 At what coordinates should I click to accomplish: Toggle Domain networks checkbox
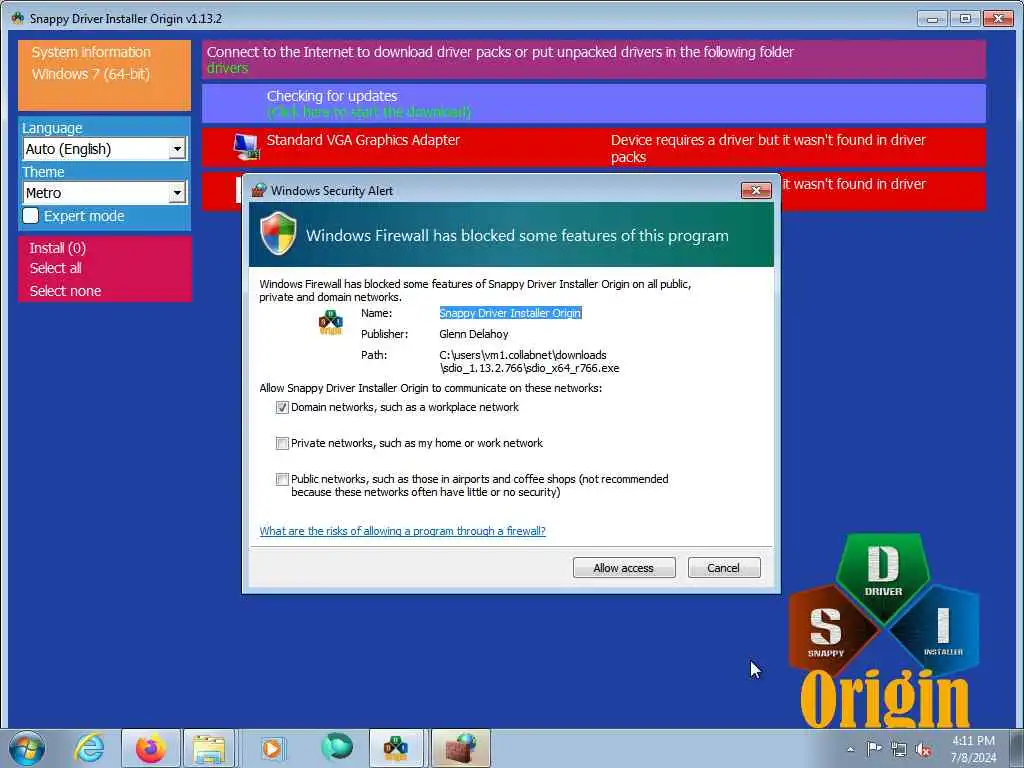(x=282, y=408)
